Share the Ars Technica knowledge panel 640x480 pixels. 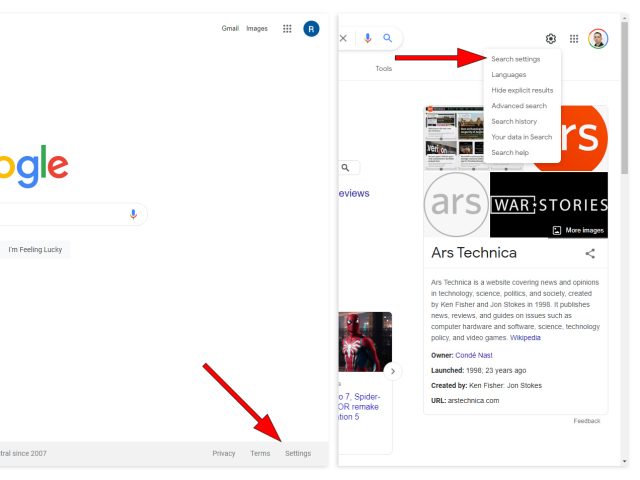pyautogui.click(x=590, y=254)
